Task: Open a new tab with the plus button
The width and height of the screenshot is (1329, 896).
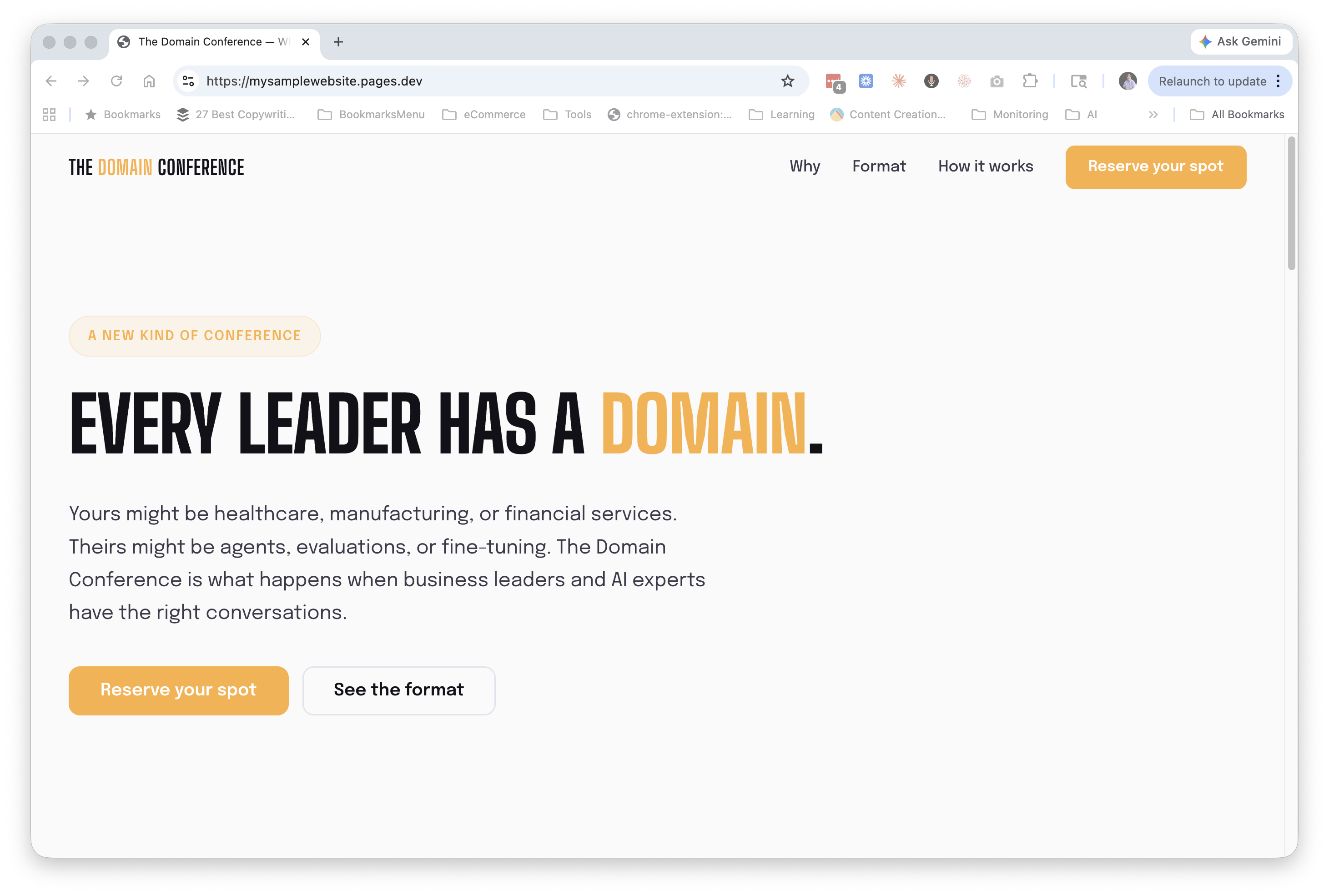Action: click(x=338, y=42)
